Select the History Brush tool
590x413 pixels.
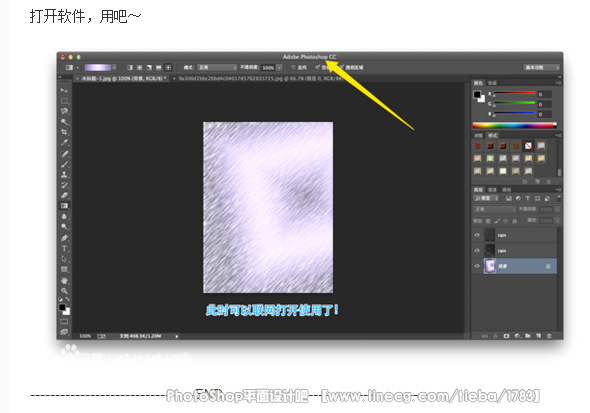pyautogui.click(x=64, y=185)
